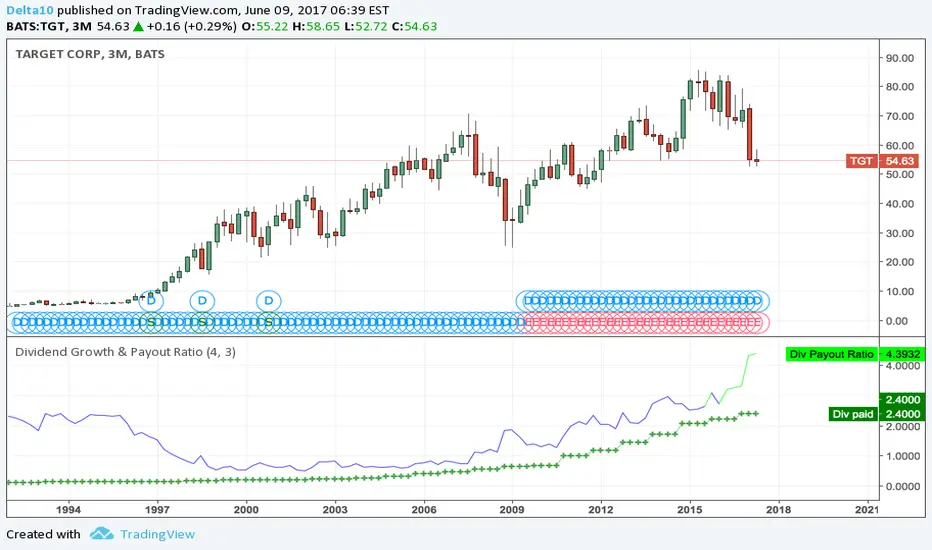
Task: Click the 1994 label on time axis
Action: tap(68, 510)
